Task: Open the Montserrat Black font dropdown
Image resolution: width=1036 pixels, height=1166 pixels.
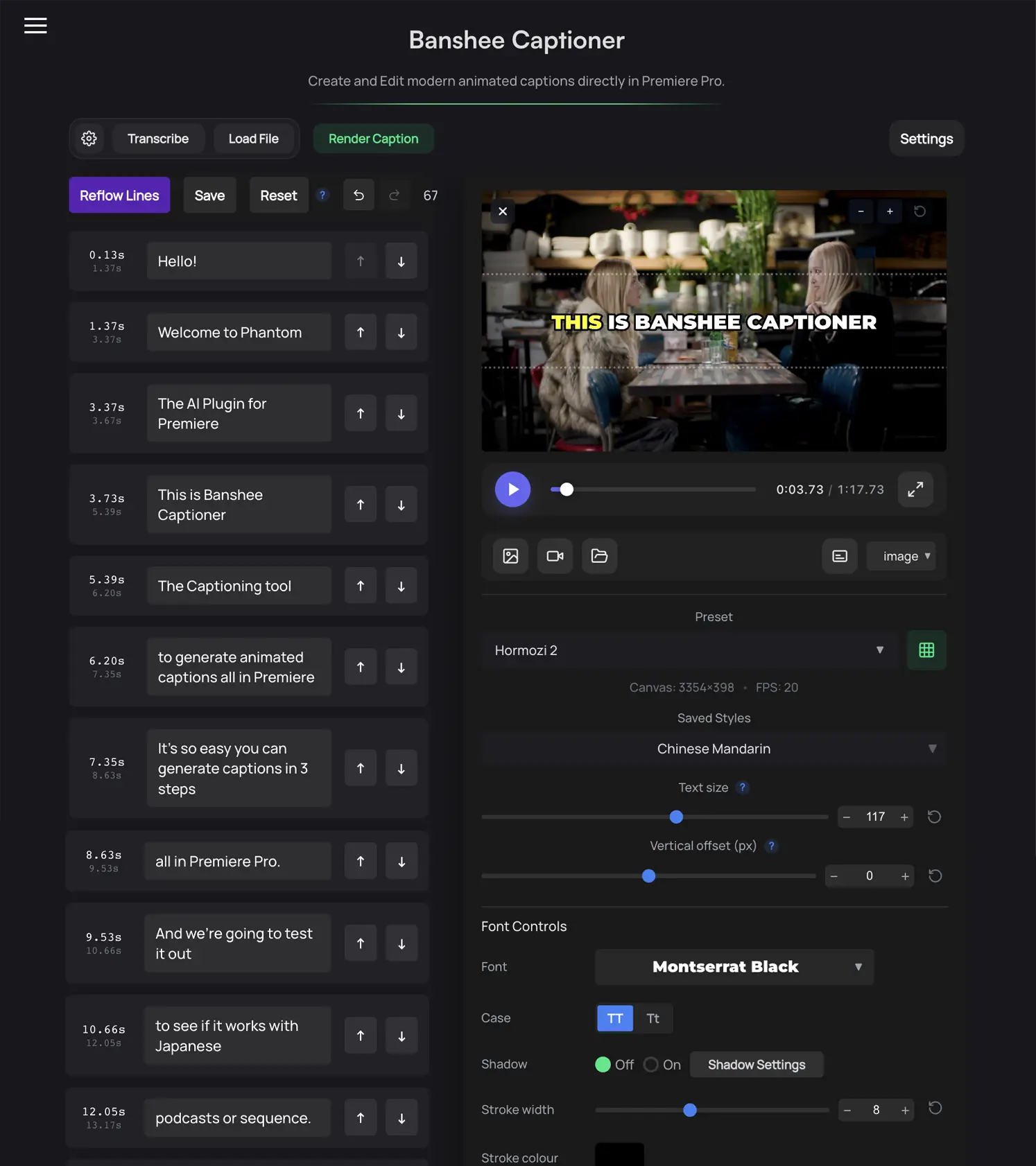Action: point(734,967)
